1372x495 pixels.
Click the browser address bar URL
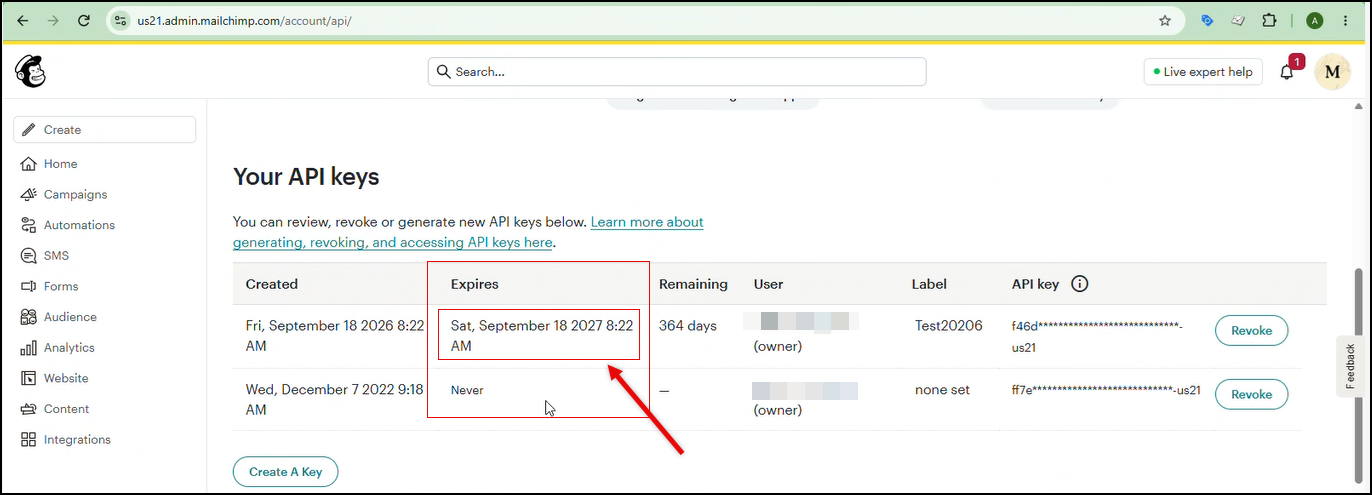tap(244, 20)
